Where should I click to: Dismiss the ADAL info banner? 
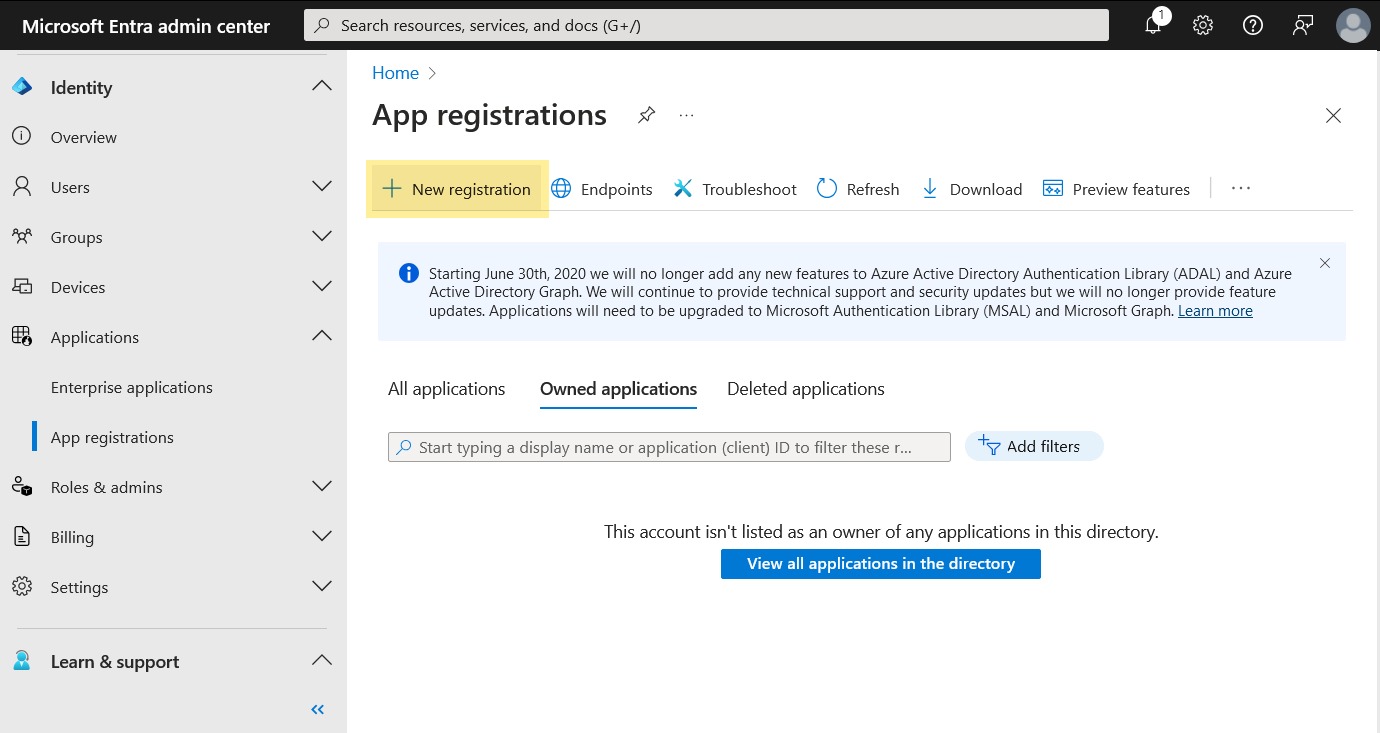coord(1325,263)
